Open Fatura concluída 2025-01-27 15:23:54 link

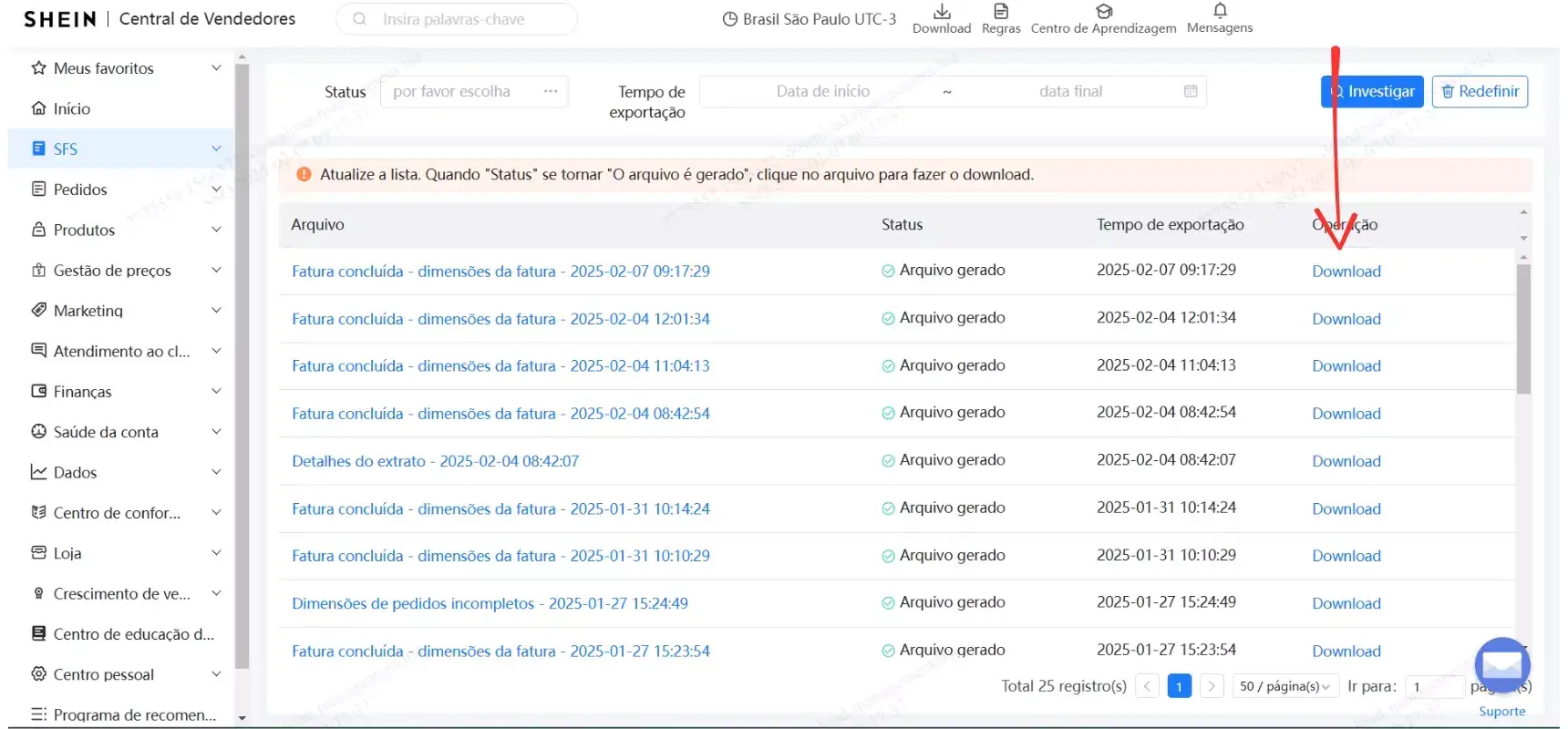click(500, 651)
